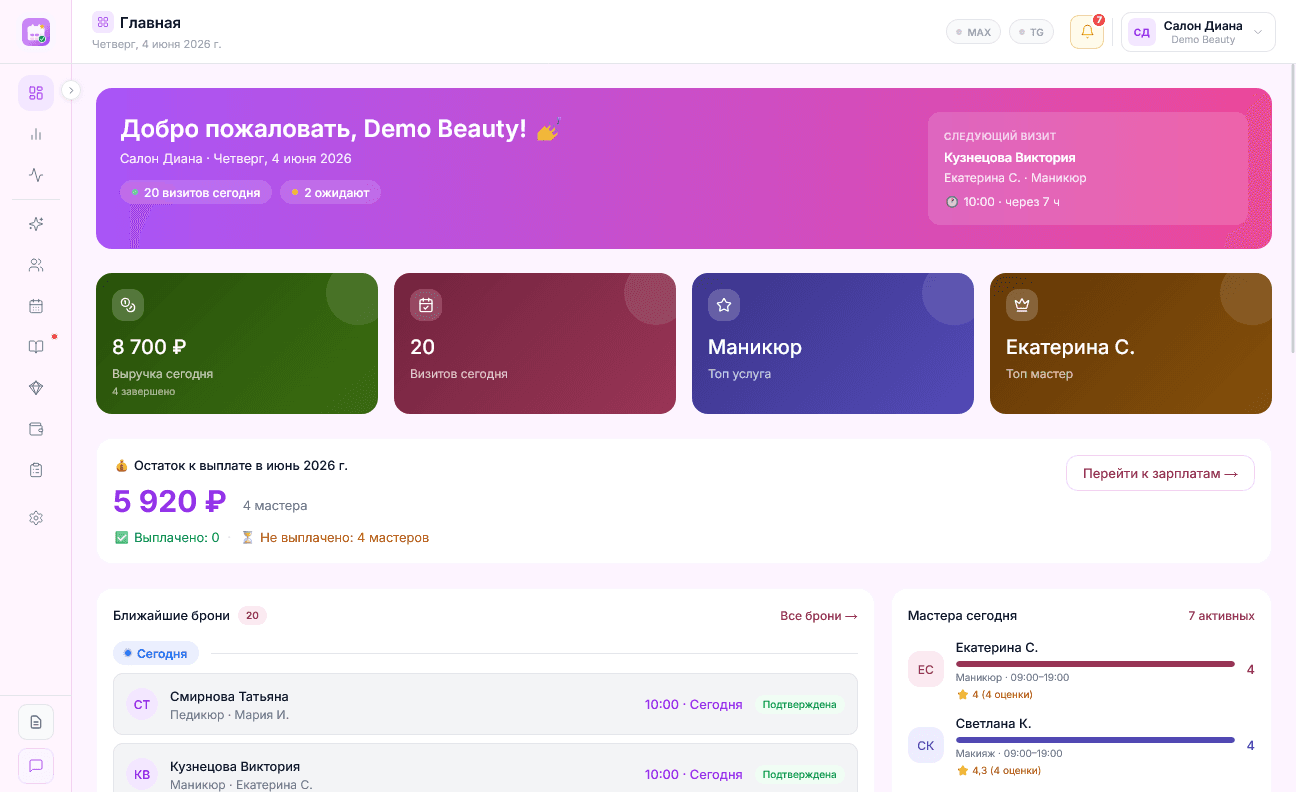Click the '20 визитов сегодня' badge
This screenshot has height=792, width=1296.
(x=196, y=192)
